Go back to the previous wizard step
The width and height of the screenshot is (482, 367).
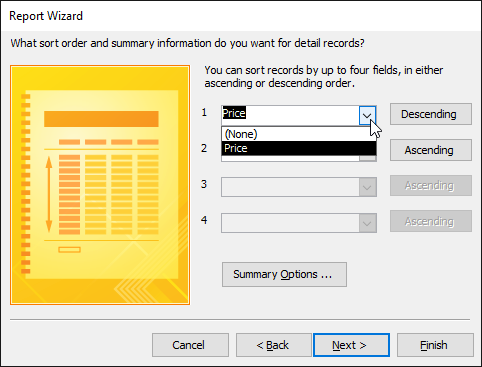[274, 345]
